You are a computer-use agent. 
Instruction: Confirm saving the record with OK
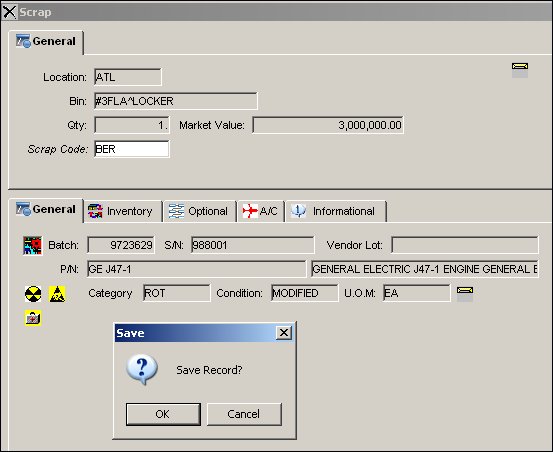point(163,414)
